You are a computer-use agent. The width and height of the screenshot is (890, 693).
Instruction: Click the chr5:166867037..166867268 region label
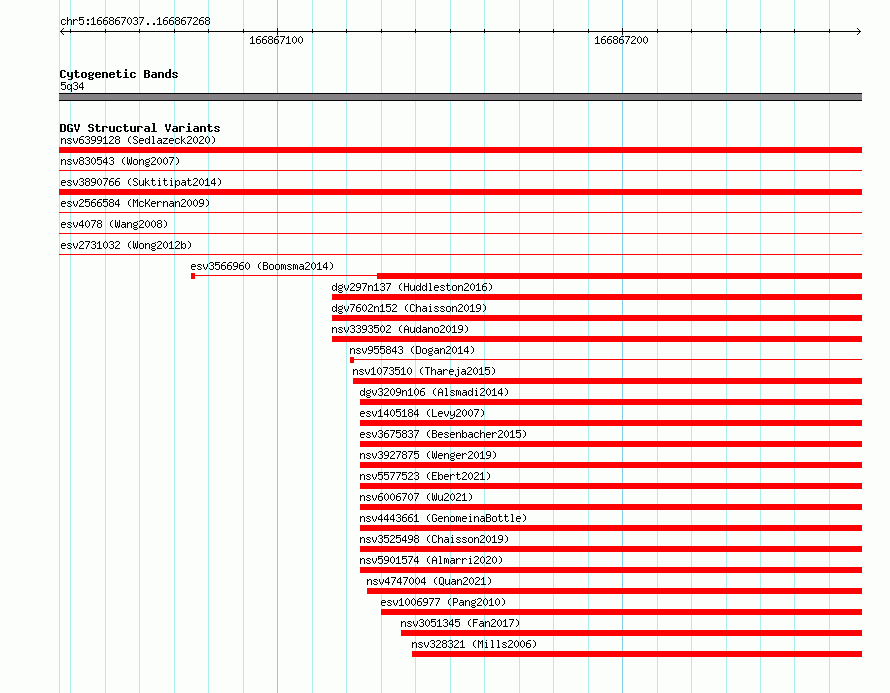point(135,21)
